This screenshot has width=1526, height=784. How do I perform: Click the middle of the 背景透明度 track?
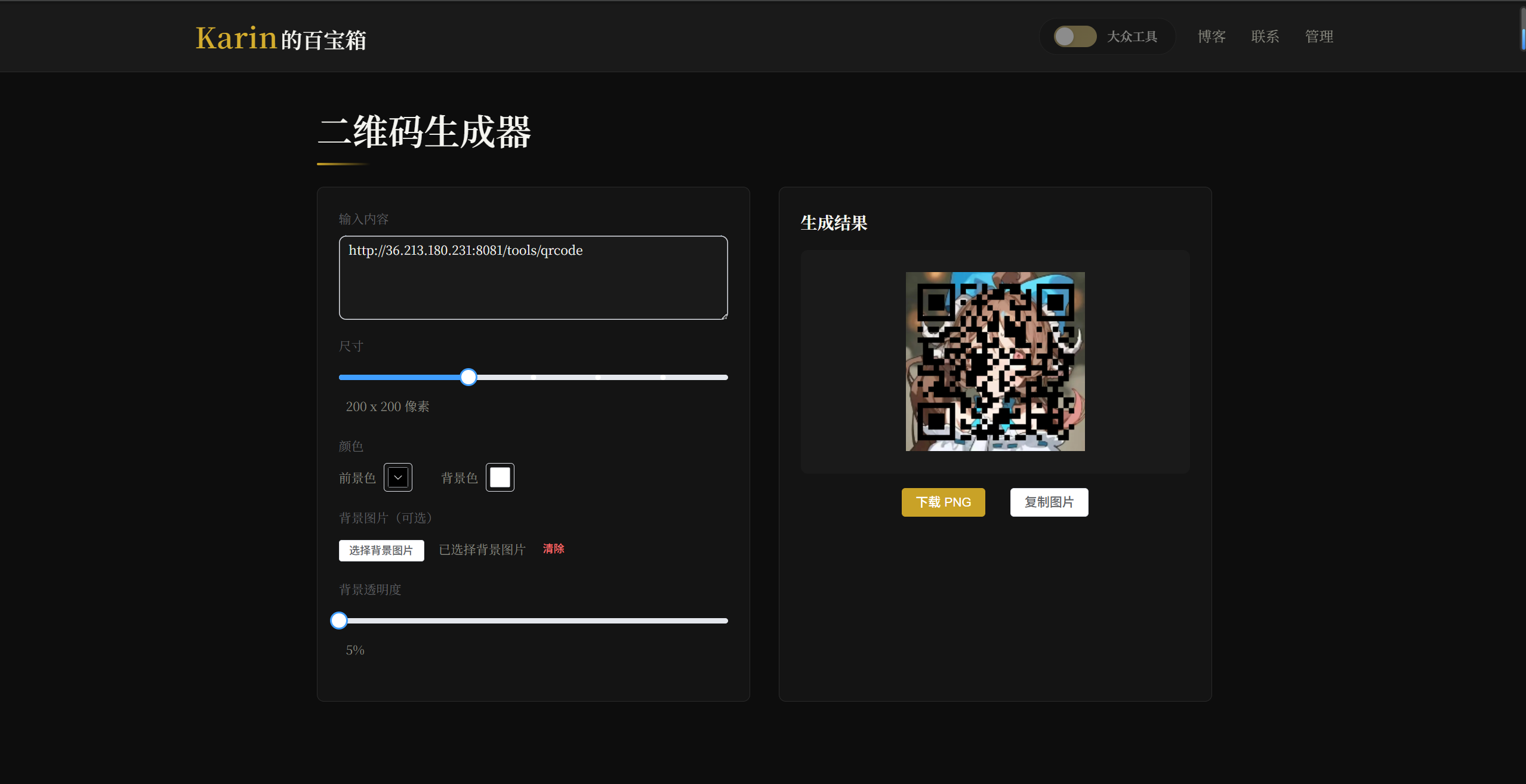[533, 621]
